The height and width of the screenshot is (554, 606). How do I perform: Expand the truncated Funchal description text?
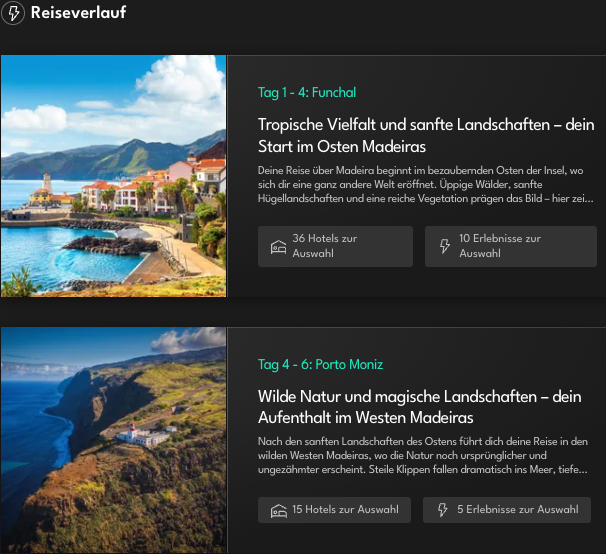coord(426,184)
